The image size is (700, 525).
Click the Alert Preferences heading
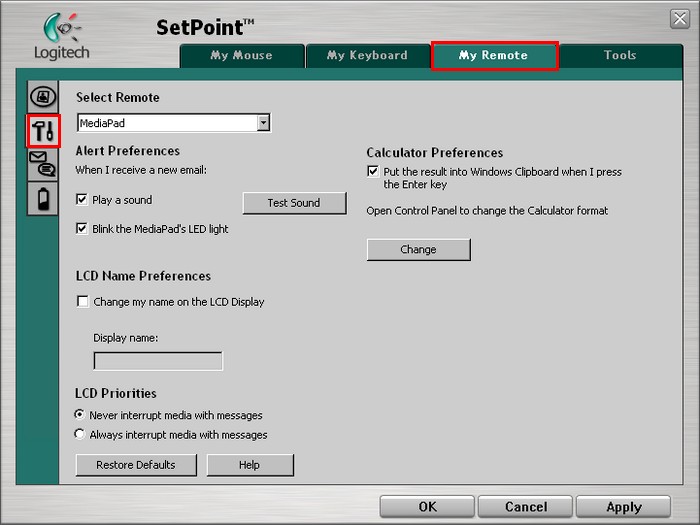[128, 151]
